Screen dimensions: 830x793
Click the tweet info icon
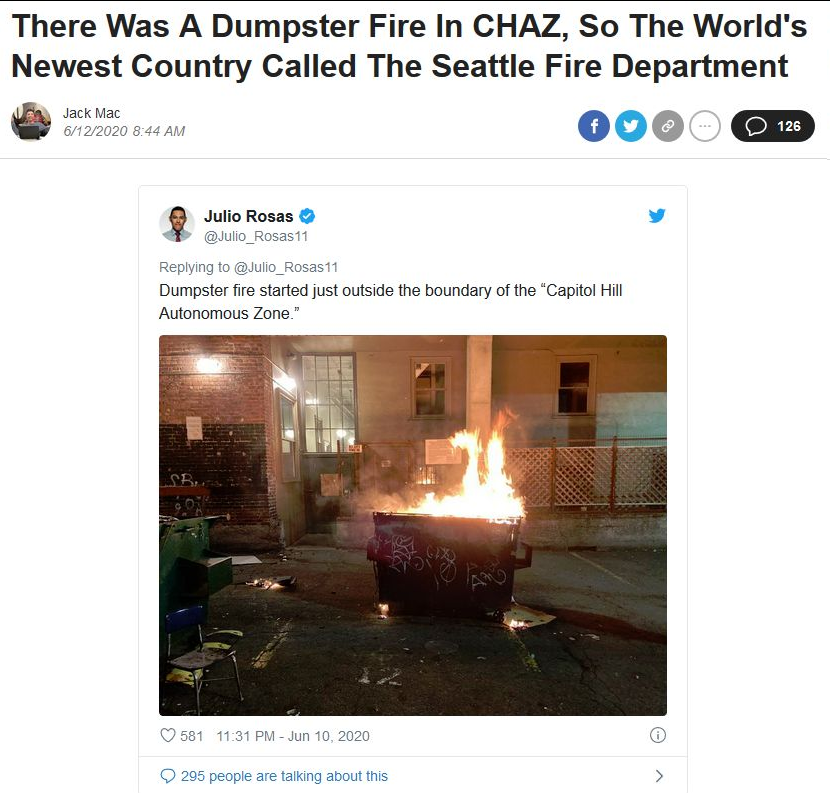(657, 735)
